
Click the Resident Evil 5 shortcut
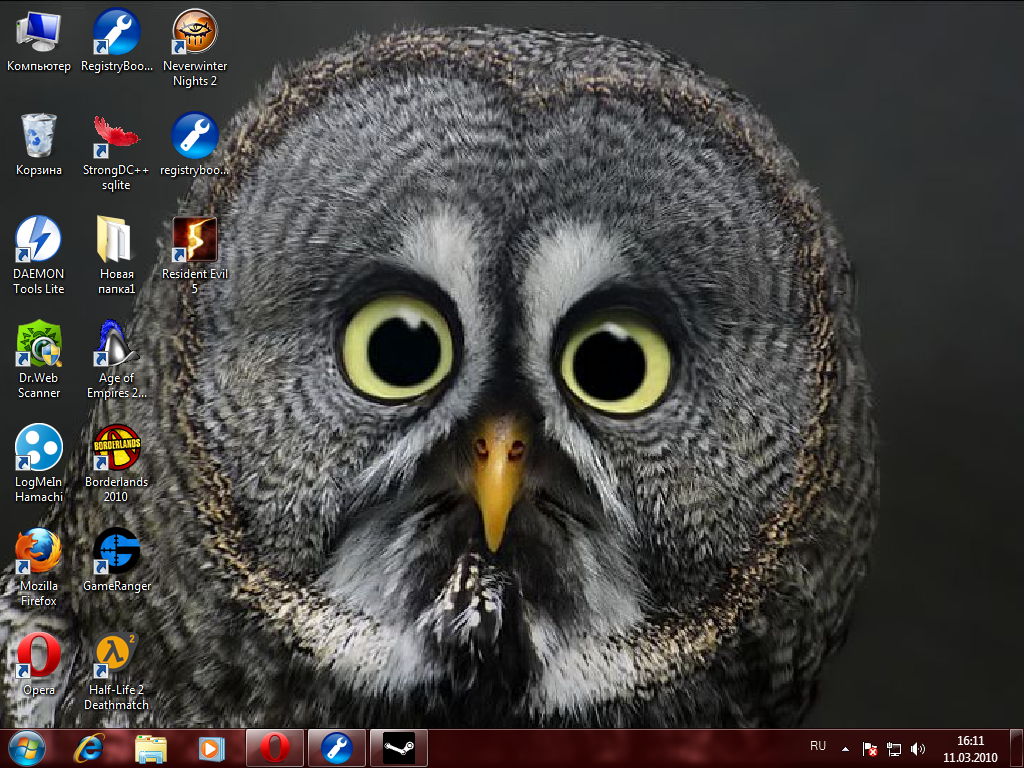(x=195, y=256)
